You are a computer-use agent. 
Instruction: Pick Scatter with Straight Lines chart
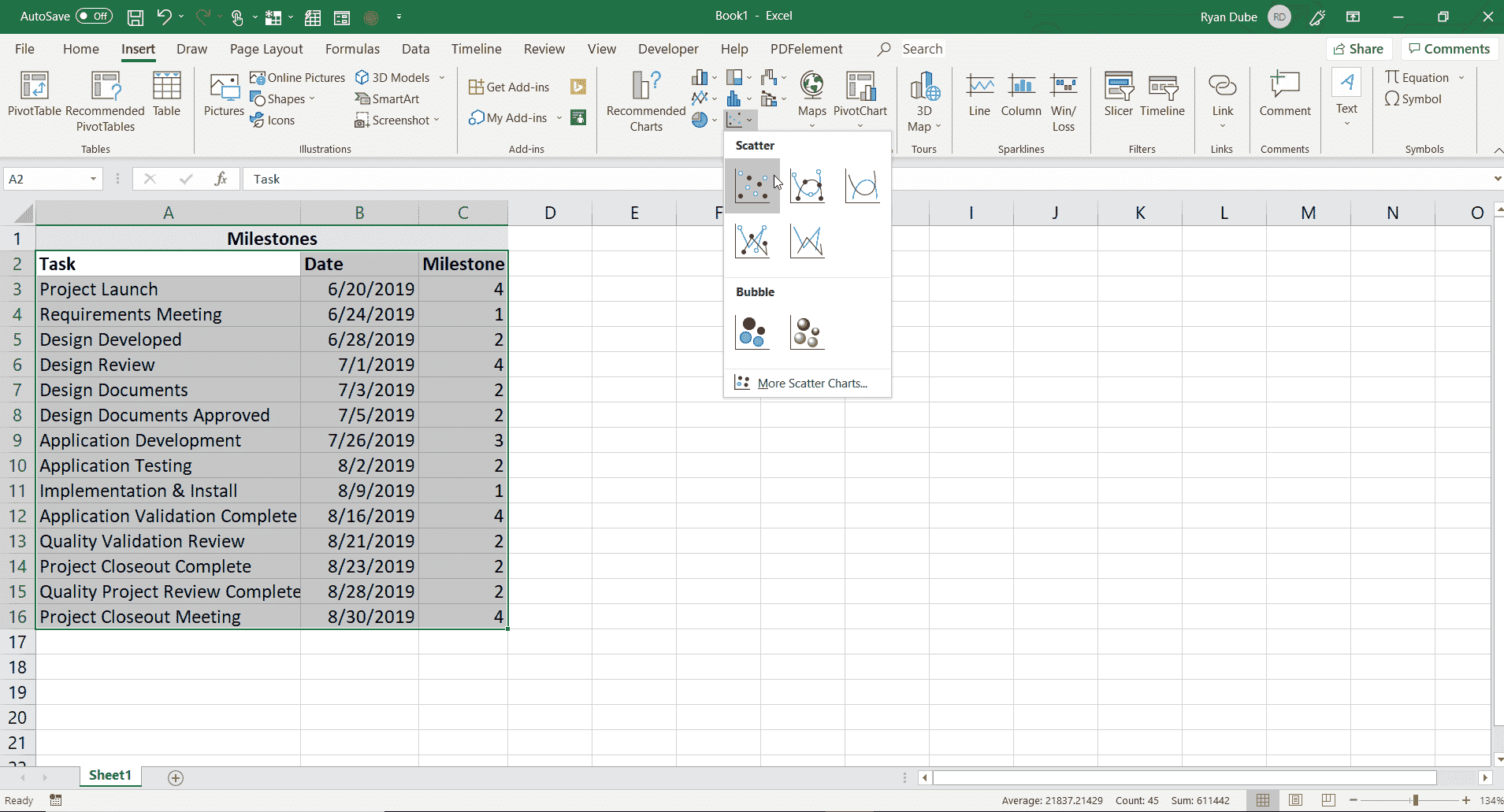(x=807, y=241)
